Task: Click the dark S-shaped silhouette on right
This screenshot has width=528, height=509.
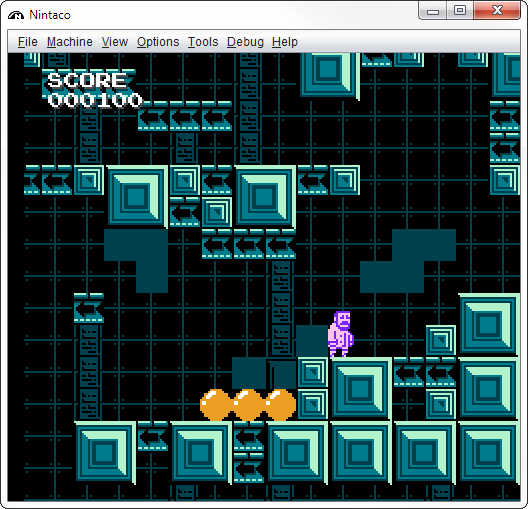Action: click(x=408, y=261)
